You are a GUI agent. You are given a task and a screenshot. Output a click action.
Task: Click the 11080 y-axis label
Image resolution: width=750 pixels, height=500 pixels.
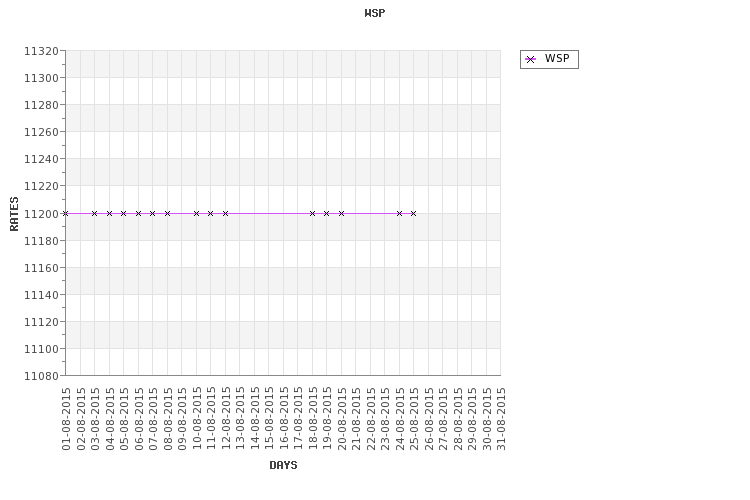44,376
